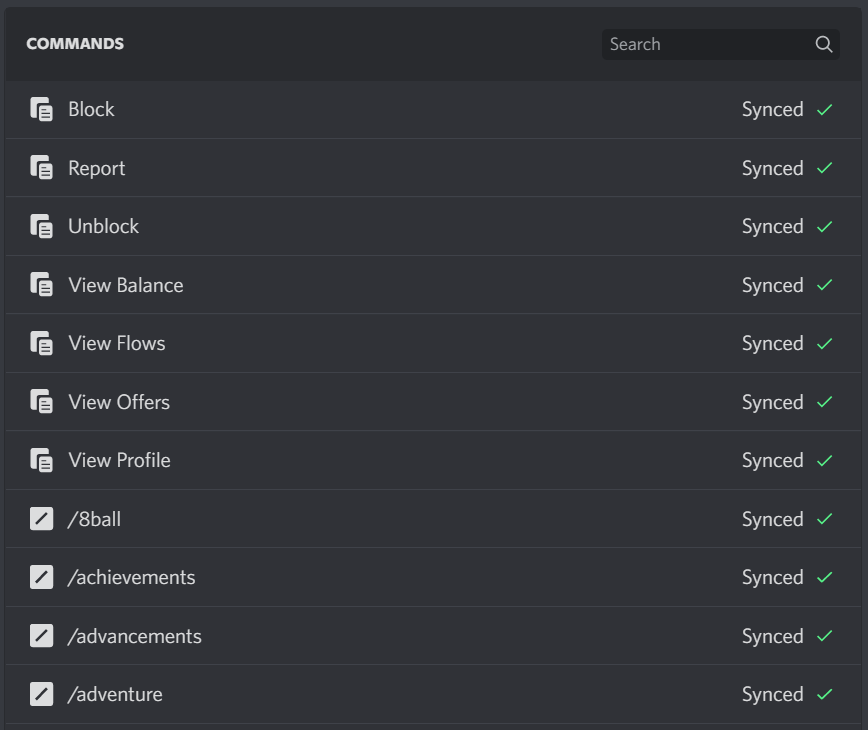Screen dimensions: 868x730
Task: Click the /achievements slash command icon
Action: pyautogui.click(x=41, y=577)
